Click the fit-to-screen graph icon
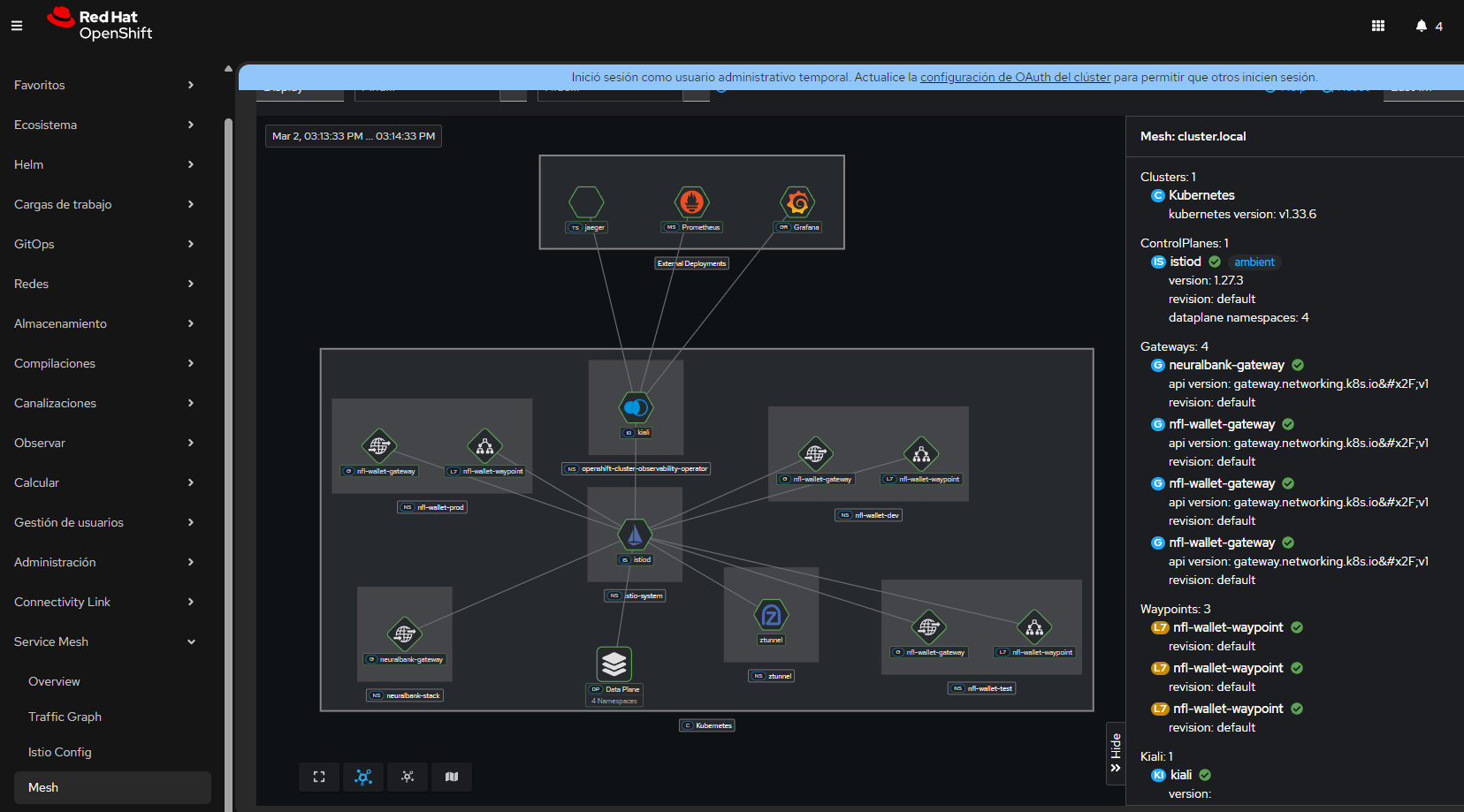The image size is (1464, 812). coord(319,777)
